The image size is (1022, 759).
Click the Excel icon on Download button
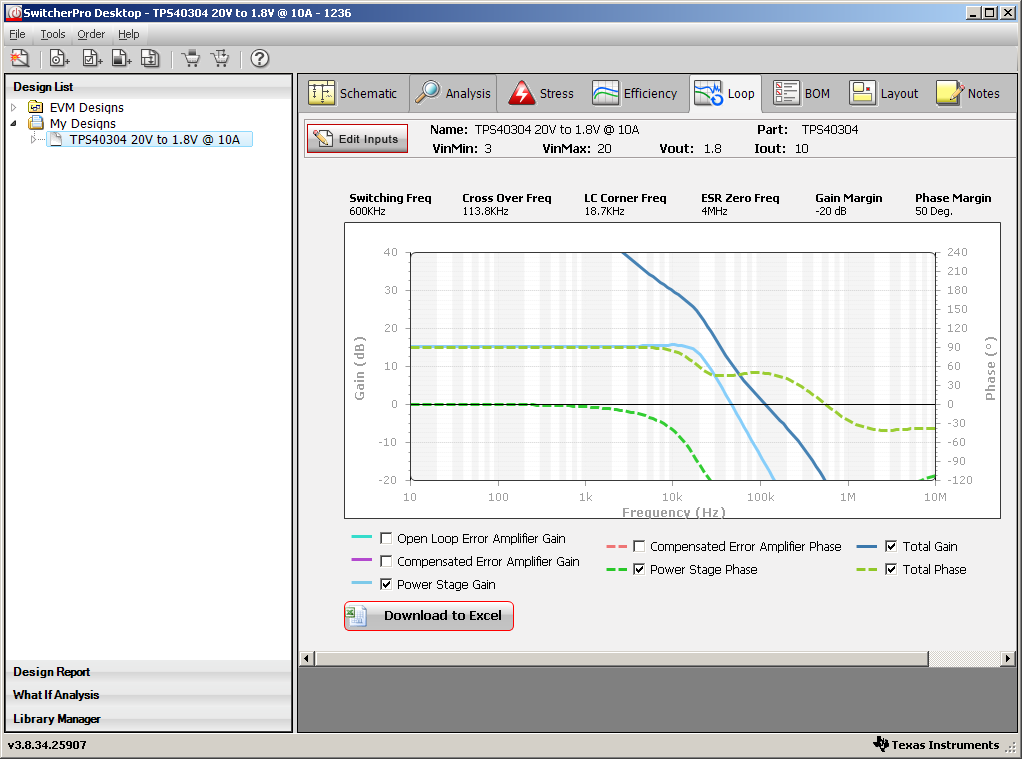[x=356, y=616]
